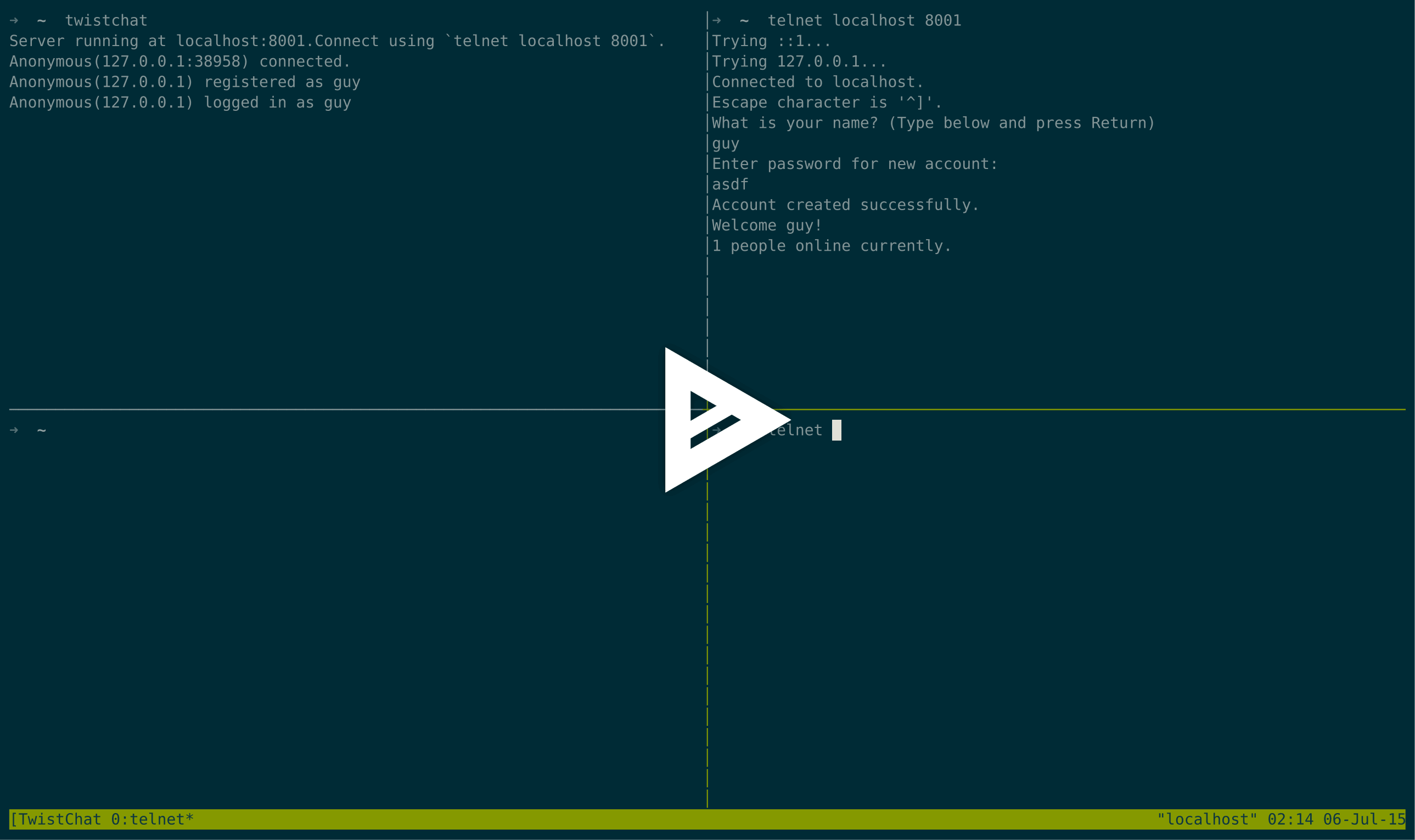Click '1 people online currently.' line
The height and width of the screenshot is (840, 1415).
[831, 246]
